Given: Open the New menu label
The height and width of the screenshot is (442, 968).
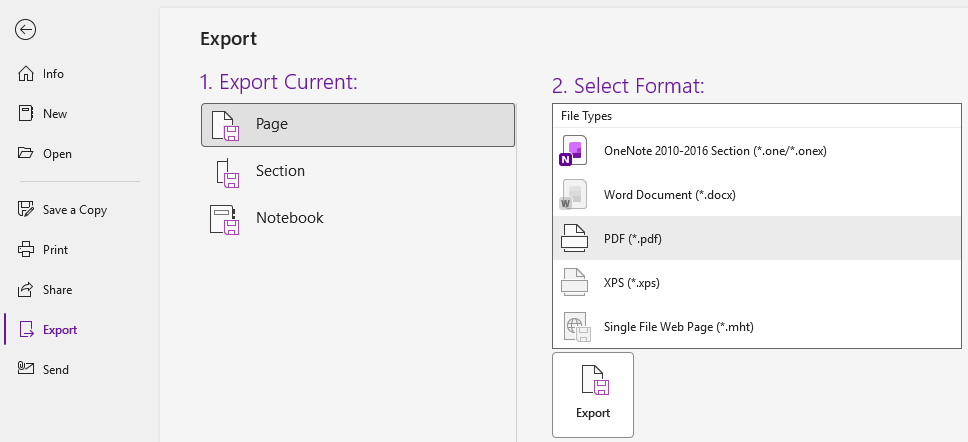Looking at the screenshot, I should 55,114.
